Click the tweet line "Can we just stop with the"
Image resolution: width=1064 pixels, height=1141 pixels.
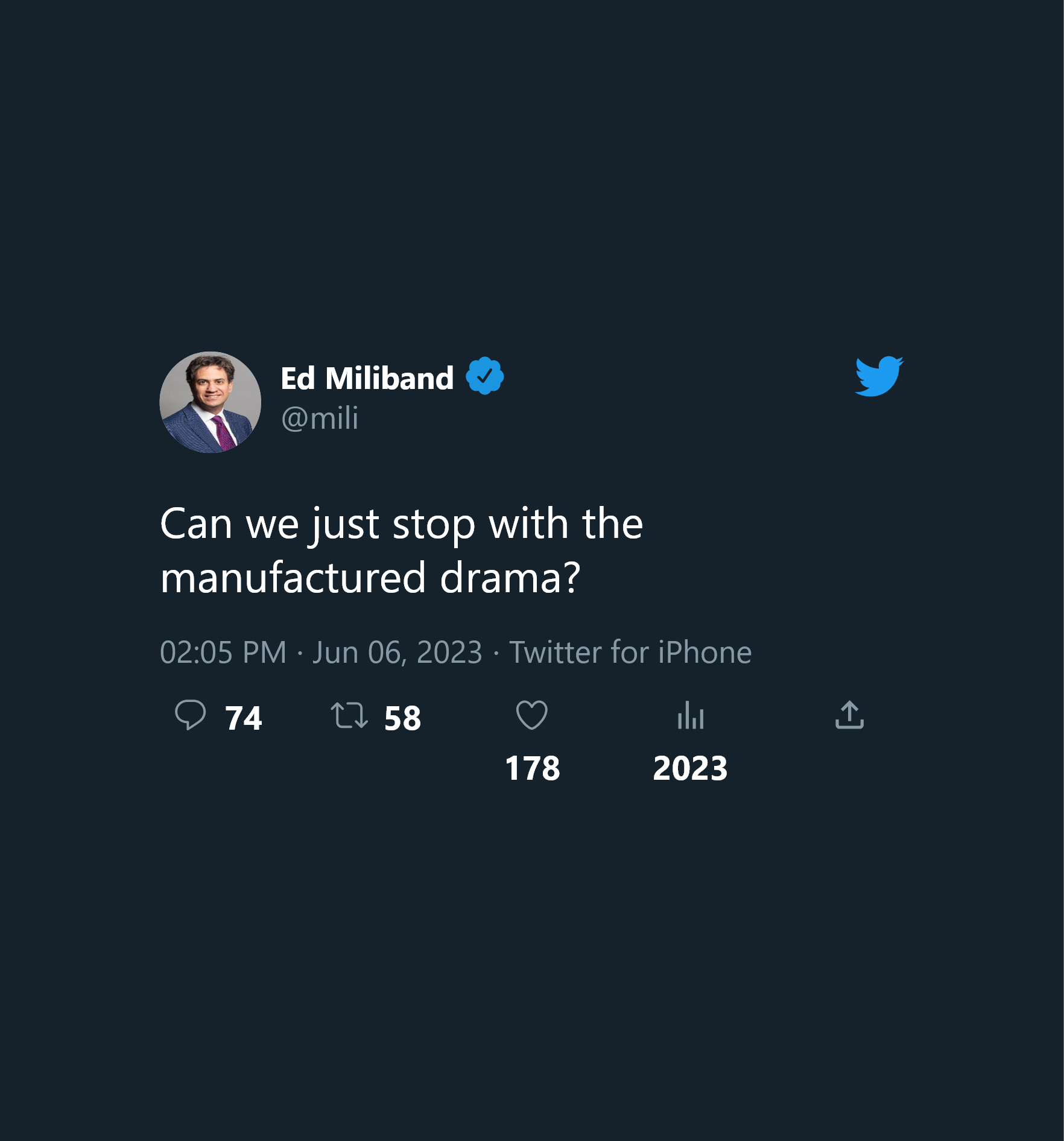point(401,523)
